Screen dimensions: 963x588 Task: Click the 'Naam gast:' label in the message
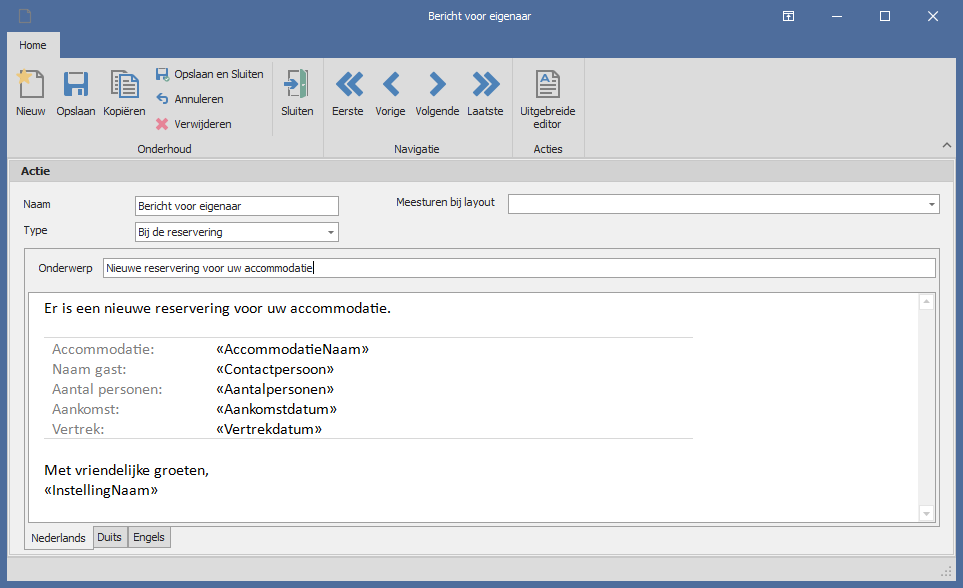pos(89,369)
